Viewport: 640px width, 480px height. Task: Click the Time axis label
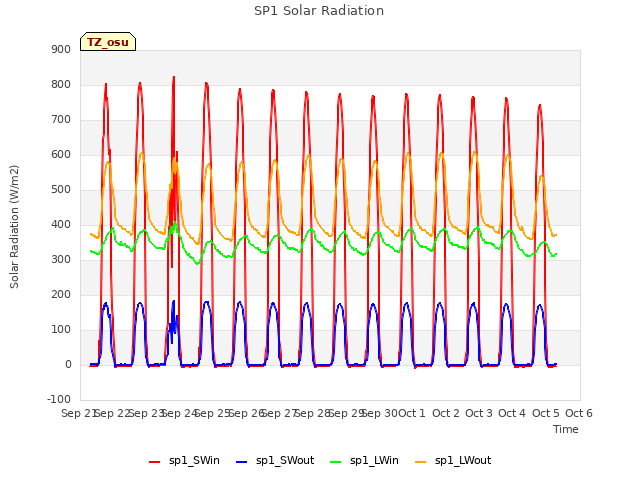click(x=566, y=429)
